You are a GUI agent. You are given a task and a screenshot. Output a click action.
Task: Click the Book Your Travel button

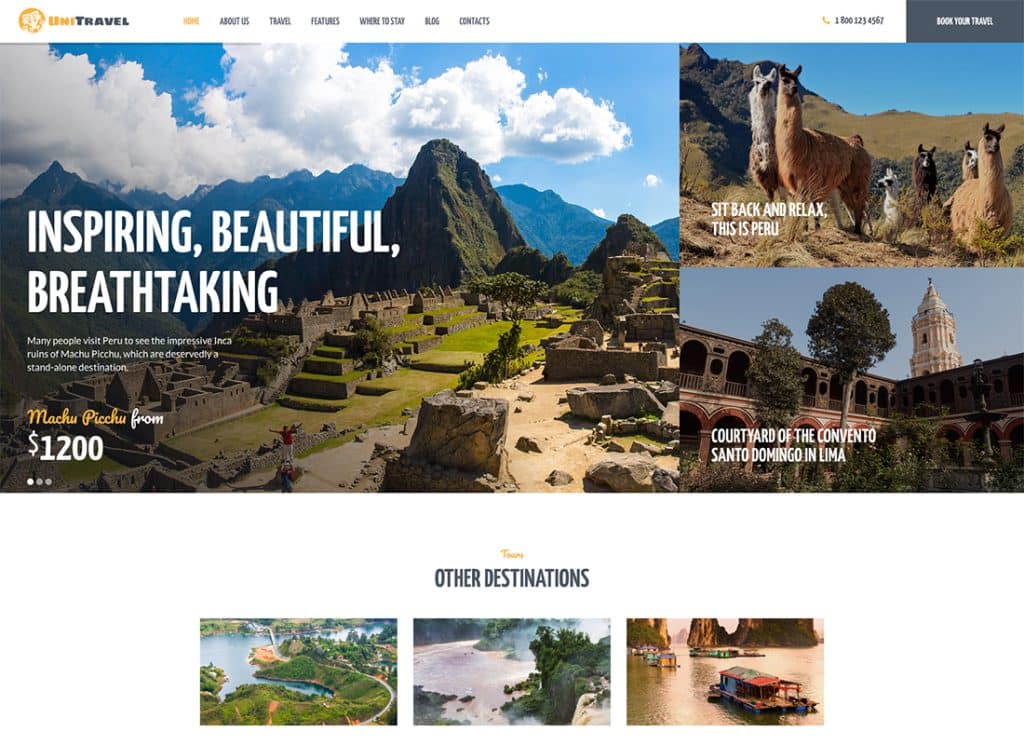pos(965,21)
